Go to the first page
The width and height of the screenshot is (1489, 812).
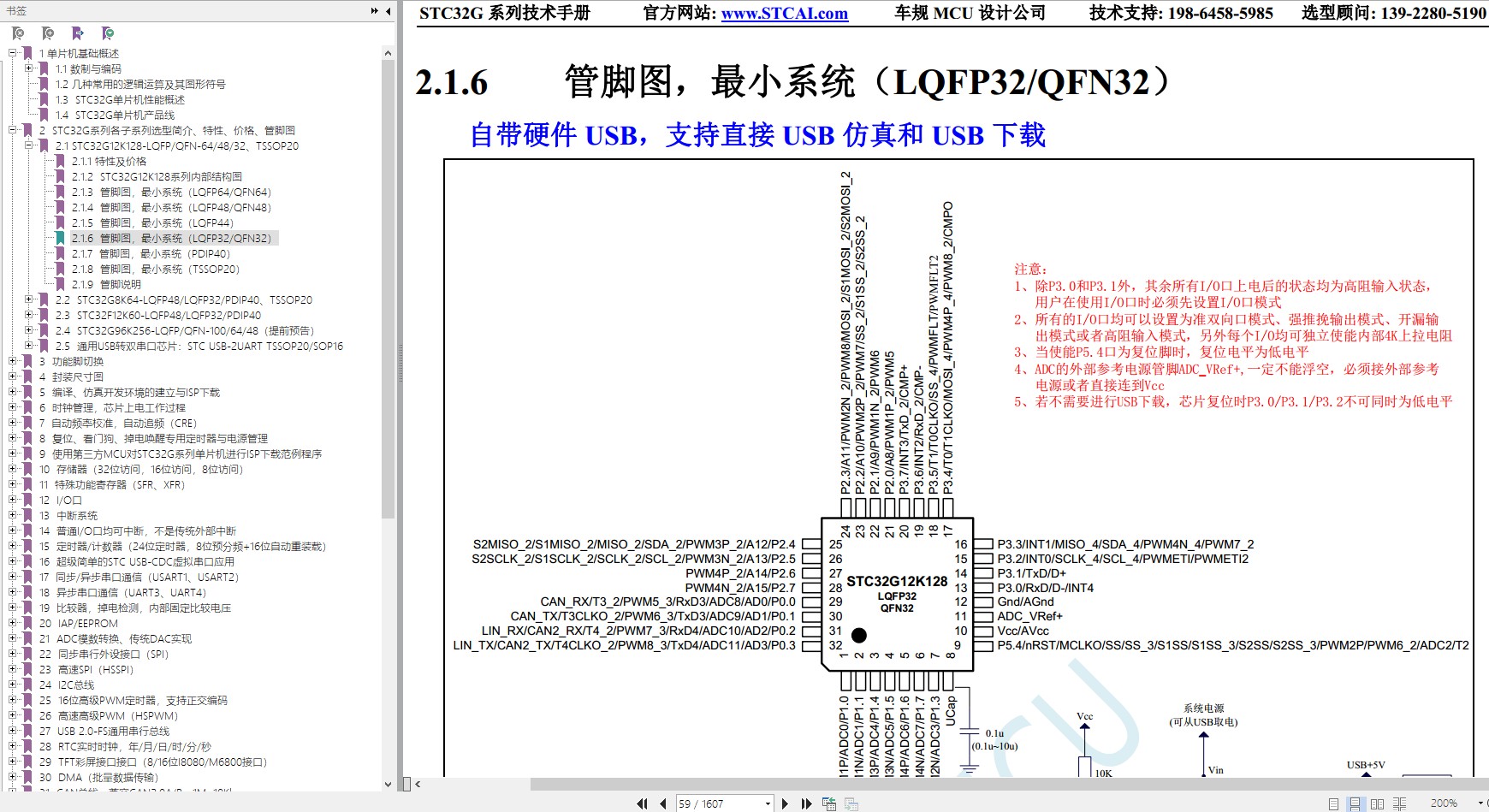[x=643, y=803]
